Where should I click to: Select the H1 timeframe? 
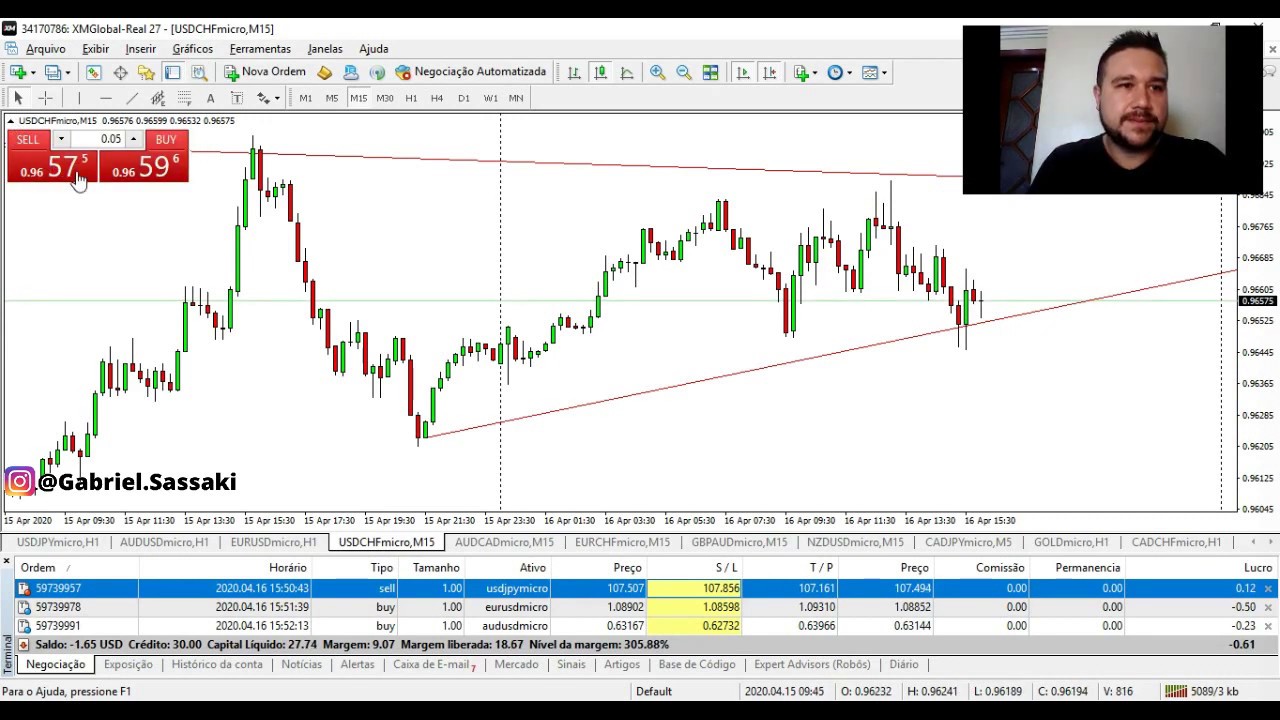tap(411, 98)
